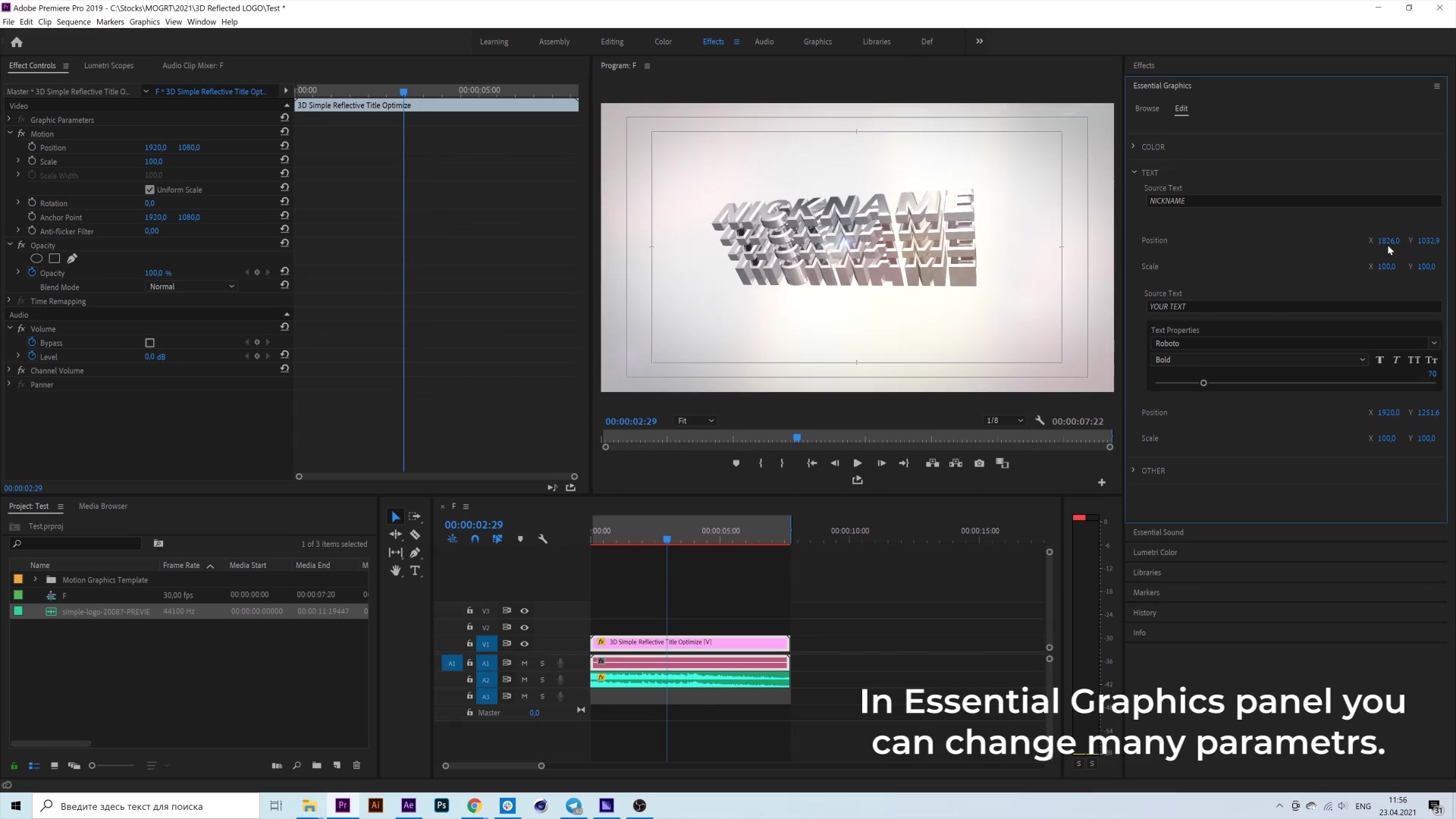
Task: Open timeline display settings wrench
Action: [543, 539]
